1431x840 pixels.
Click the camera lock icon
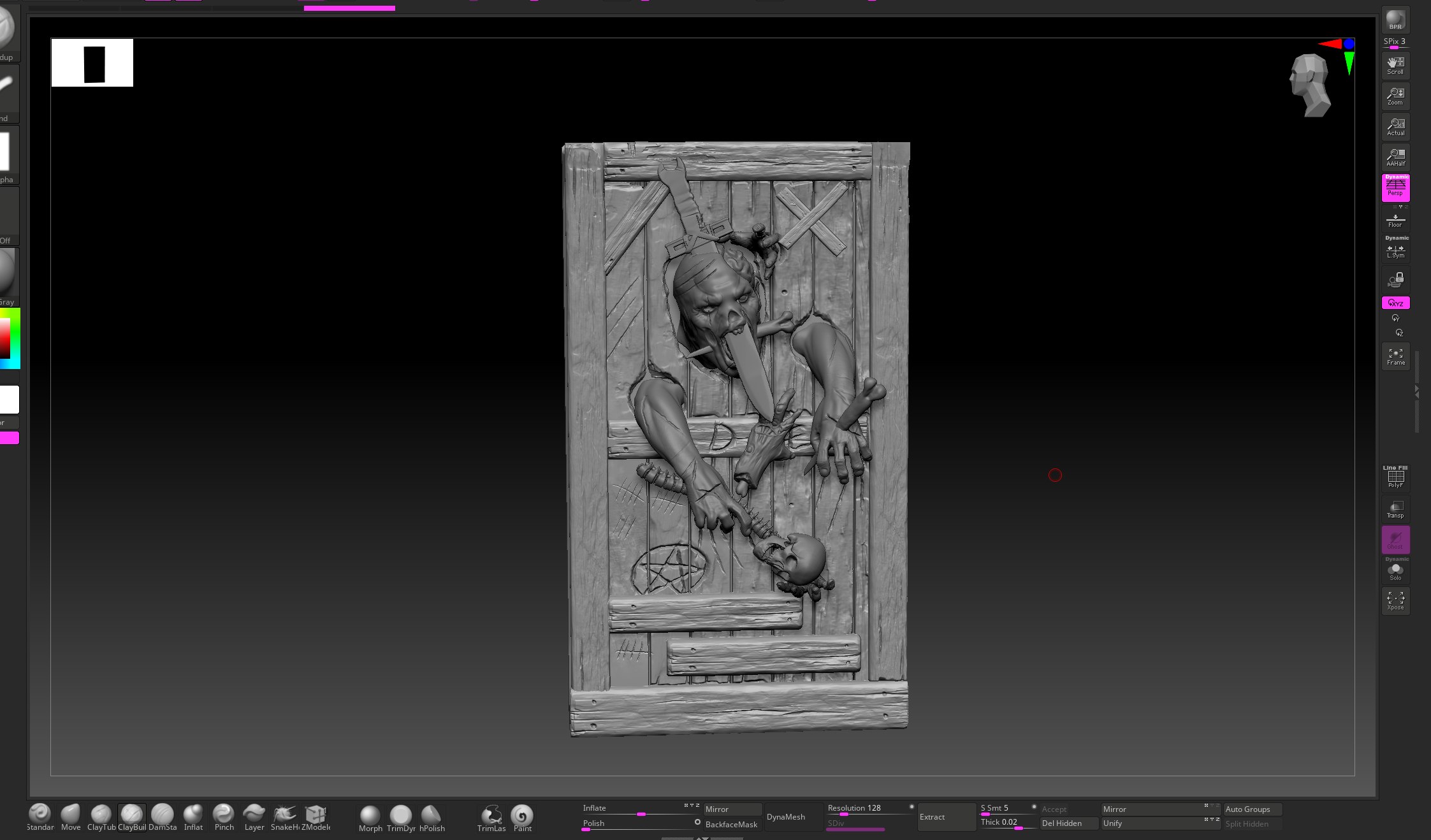coord(1395,280)
